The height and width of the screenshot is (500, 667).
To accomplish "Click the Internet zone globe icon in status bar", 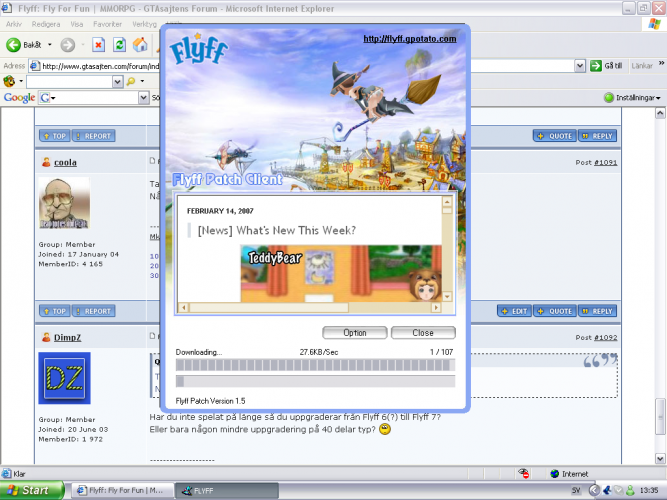I will (x=554, y=474).
